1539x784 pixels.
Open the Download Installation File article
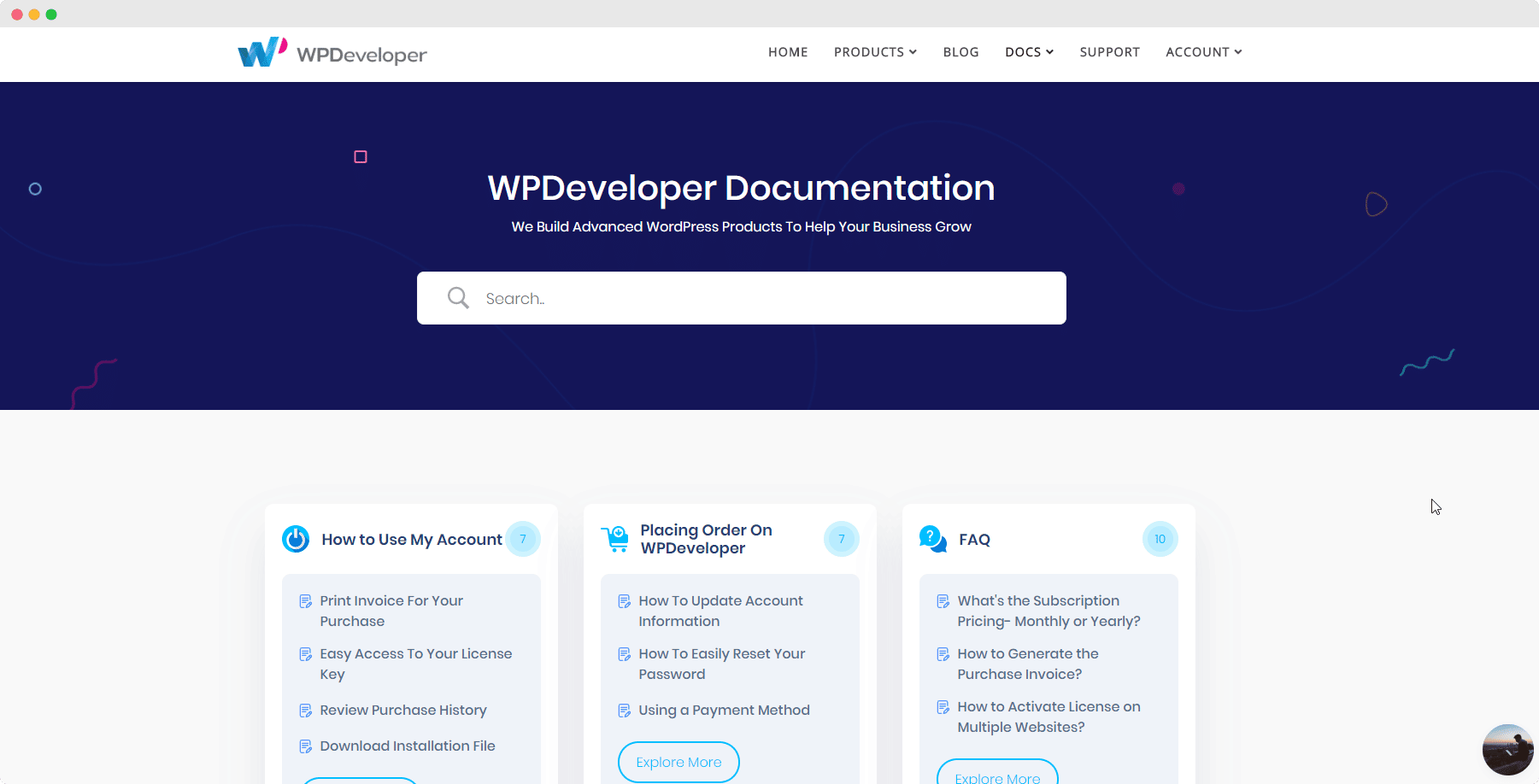point(408,746)
